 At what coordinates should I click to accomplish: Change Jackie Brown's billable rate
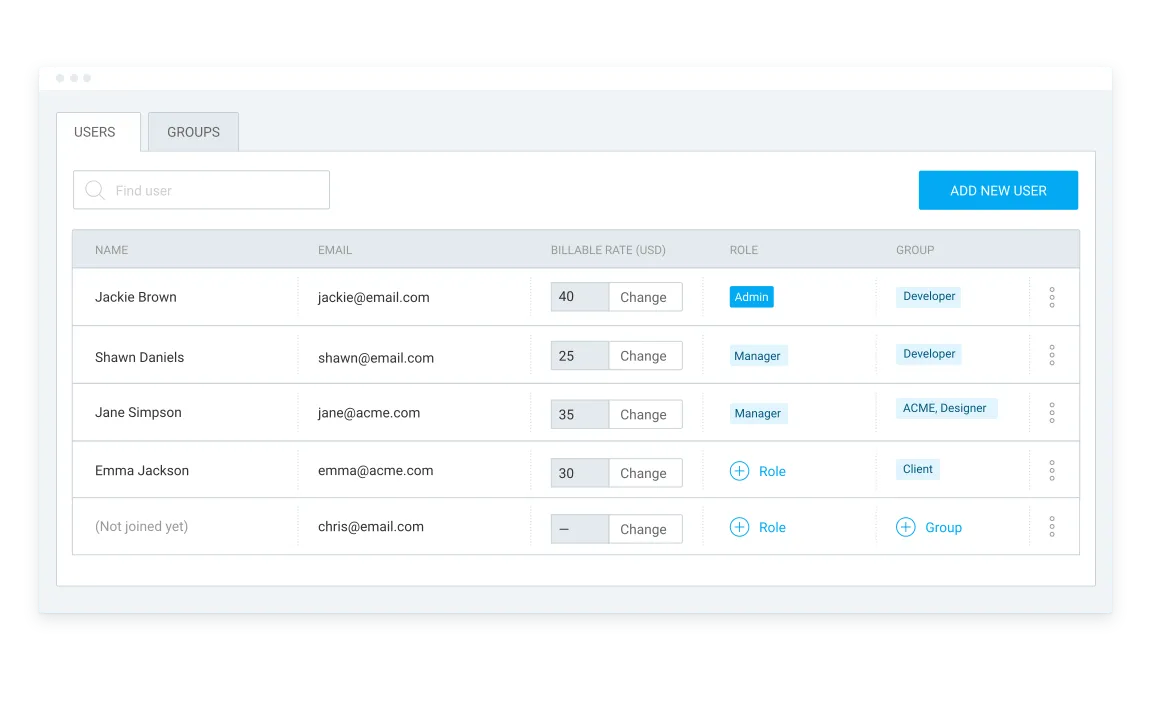645,297
